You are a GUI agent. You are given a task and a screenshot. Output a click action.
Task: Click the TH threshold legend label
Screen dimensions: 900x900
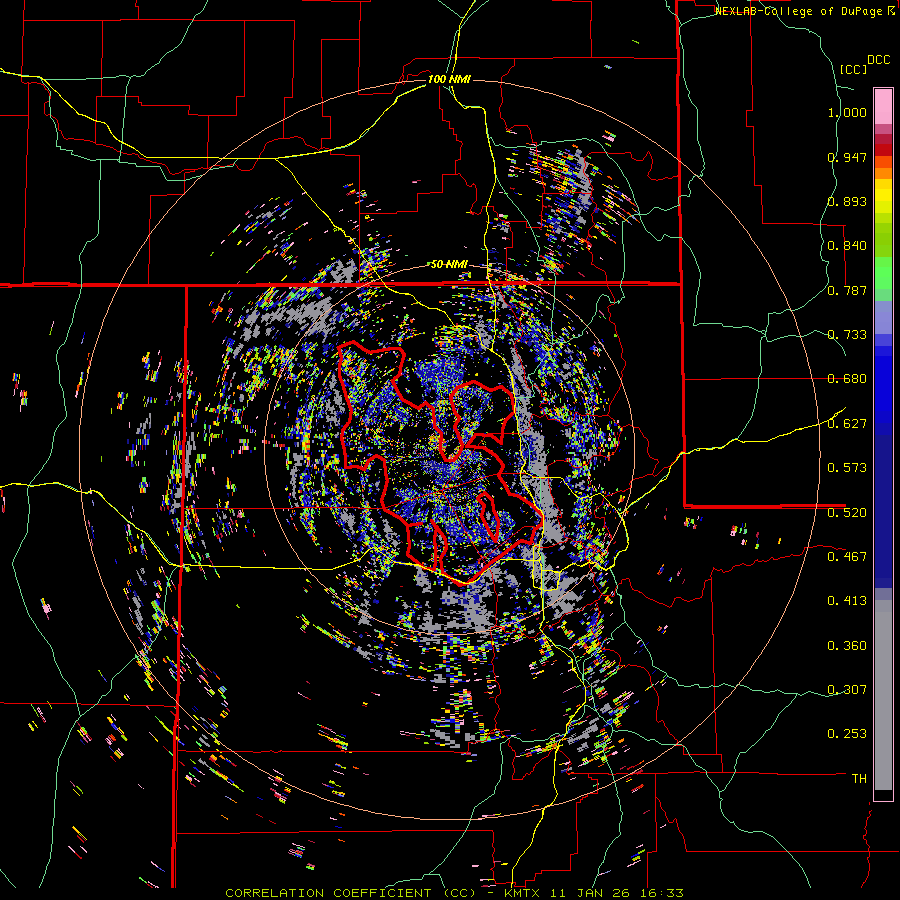859,779
